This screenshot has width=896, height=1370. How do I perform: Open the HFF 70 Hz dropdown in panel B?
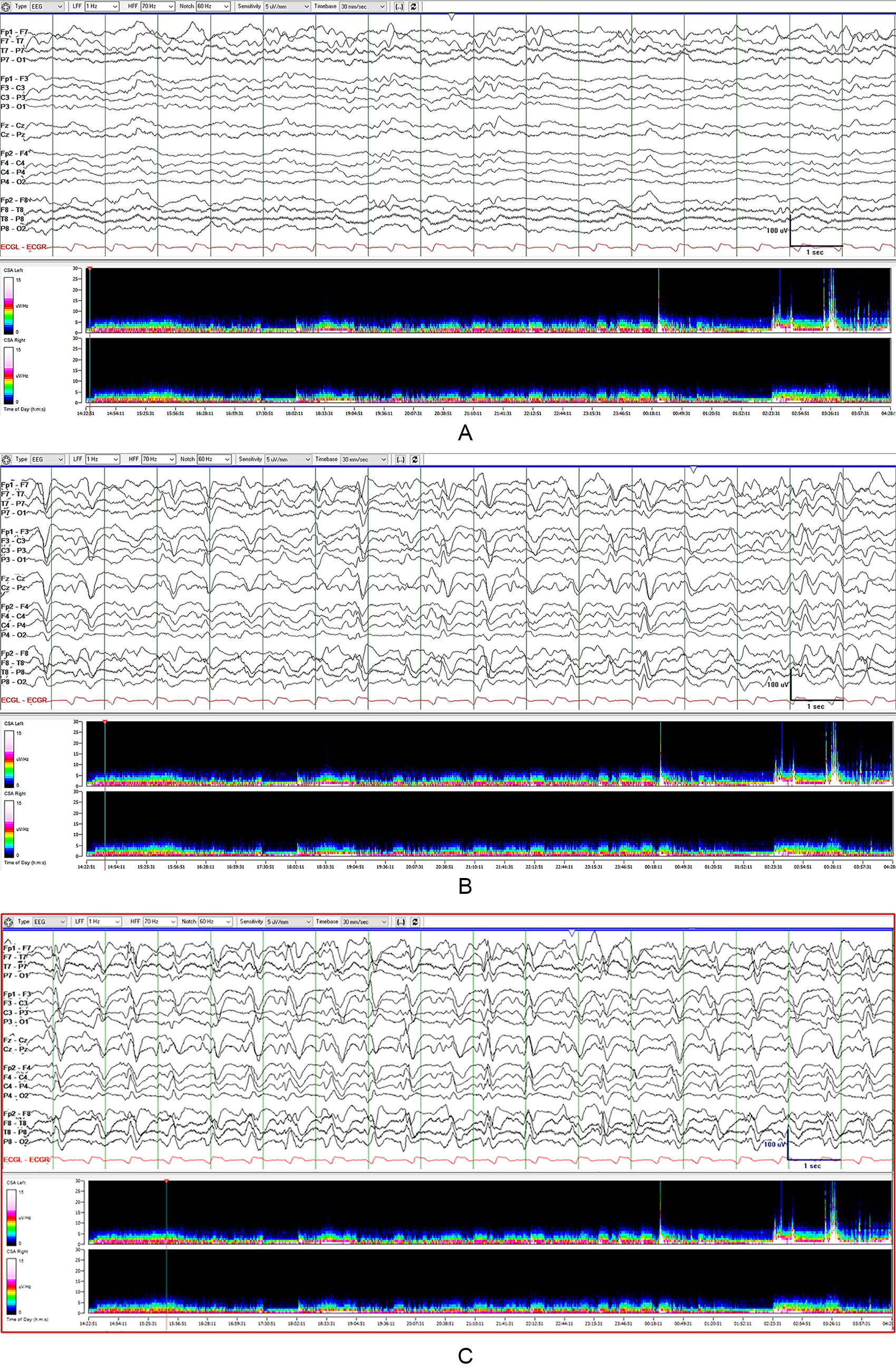pyautogui.click(x=158, y=459)
